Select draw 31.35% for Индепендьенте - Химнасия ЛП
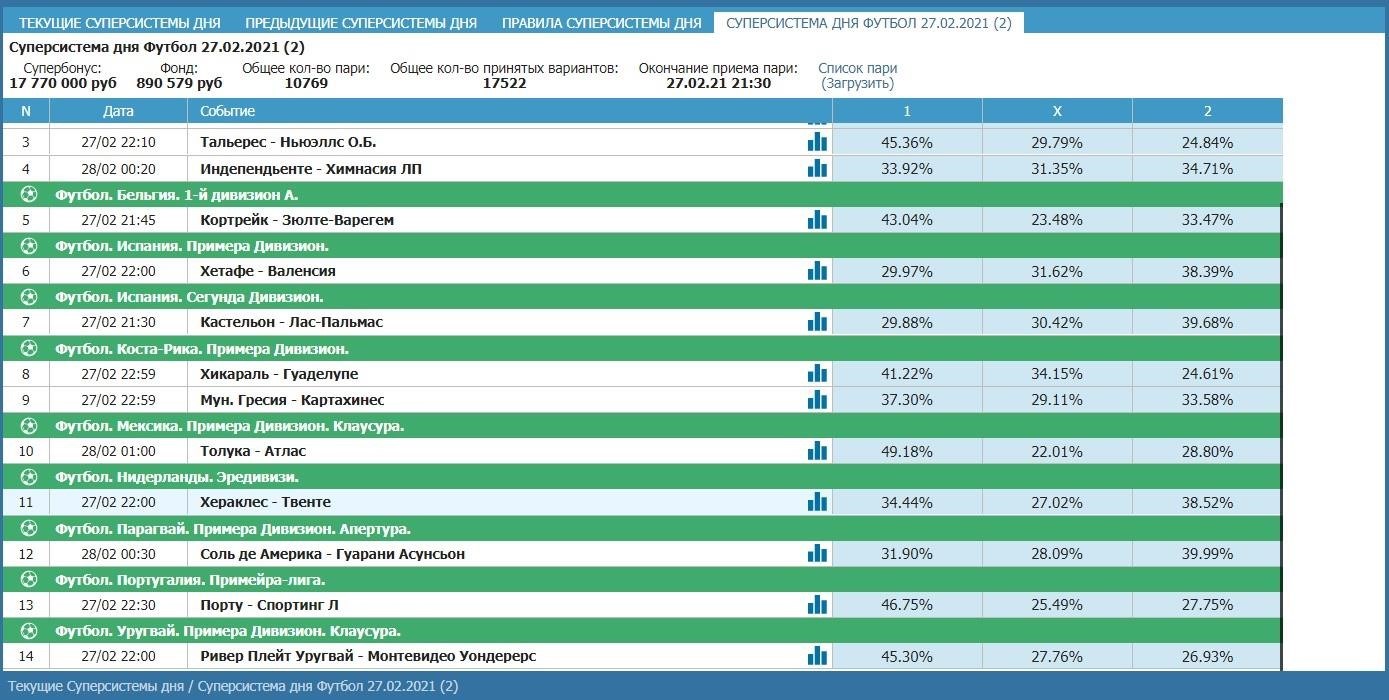Image resolution: width=1389 pixels, height=700 pixels. [x=1057, y=168]
